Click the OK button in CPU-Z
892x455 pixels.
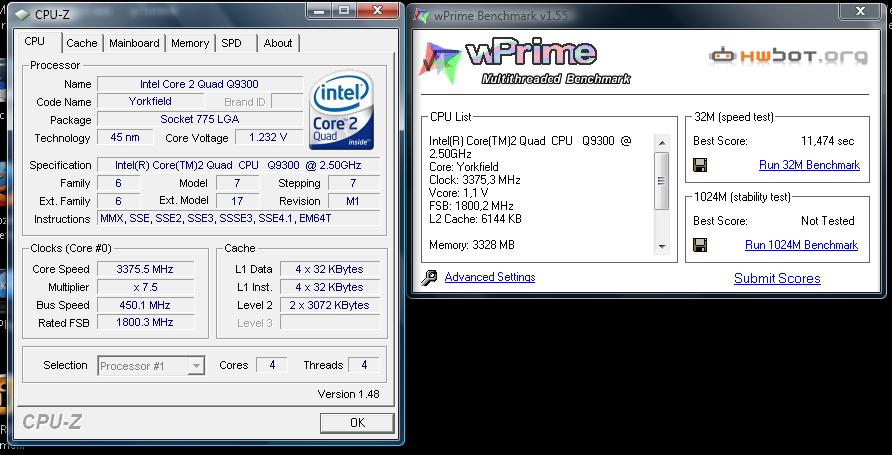(357, 423)
